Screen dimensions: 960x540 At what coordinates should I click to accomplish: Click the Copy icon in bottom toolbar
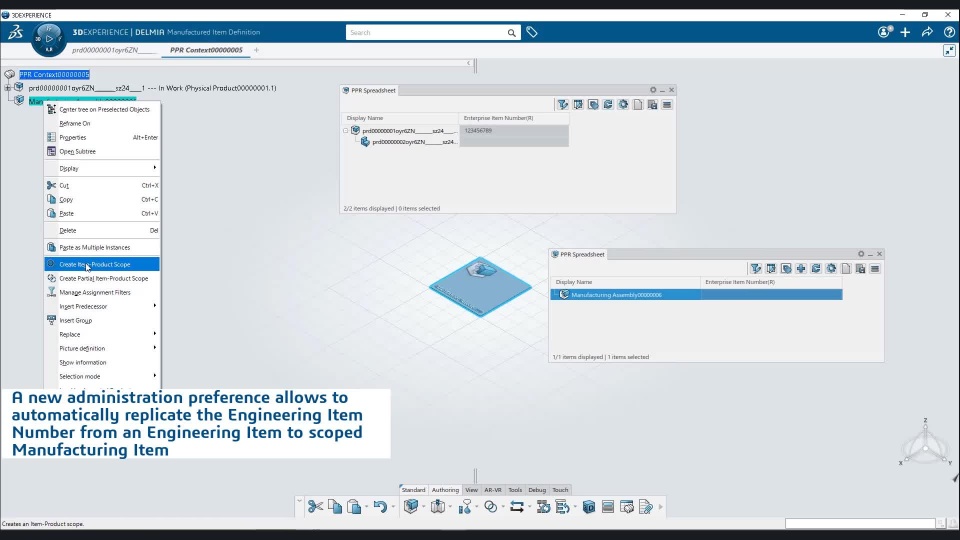point(335,506)
